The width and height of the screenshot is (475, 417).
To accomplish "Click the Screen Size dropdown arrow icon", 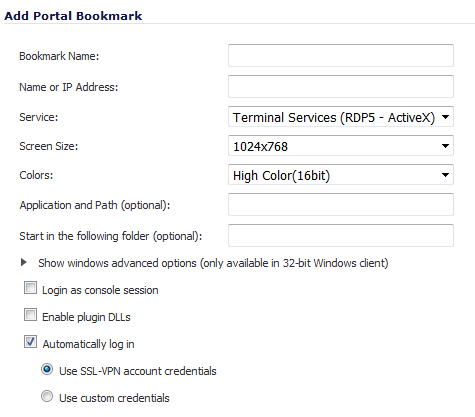I will pyautogui.click(x=445, y=146).
